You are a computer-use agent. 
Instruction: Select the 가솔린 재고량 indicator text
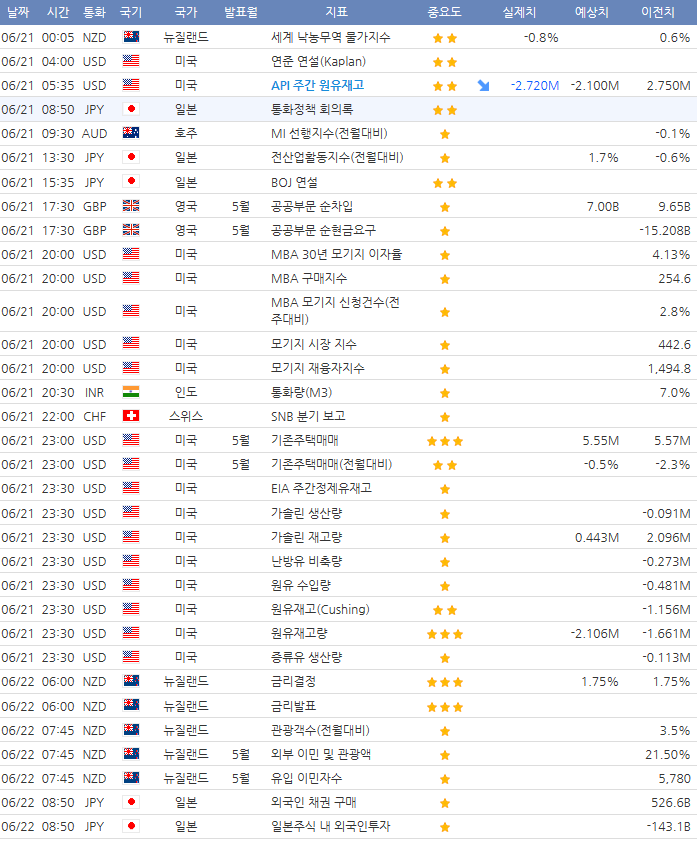307,537
